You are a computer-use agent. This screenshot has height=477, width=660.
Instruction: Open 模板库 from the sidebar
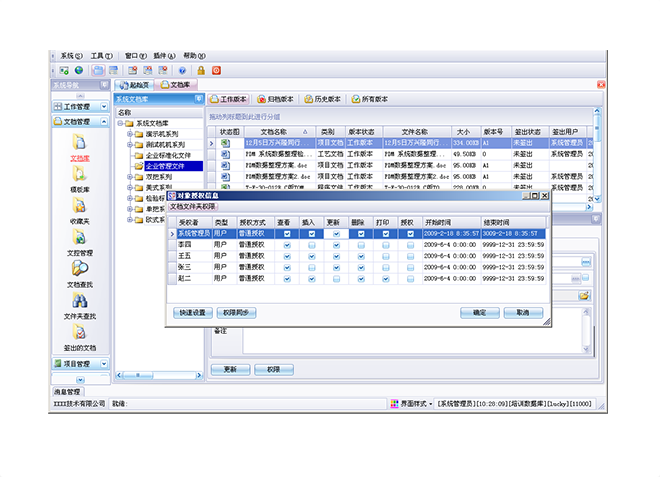79,176
